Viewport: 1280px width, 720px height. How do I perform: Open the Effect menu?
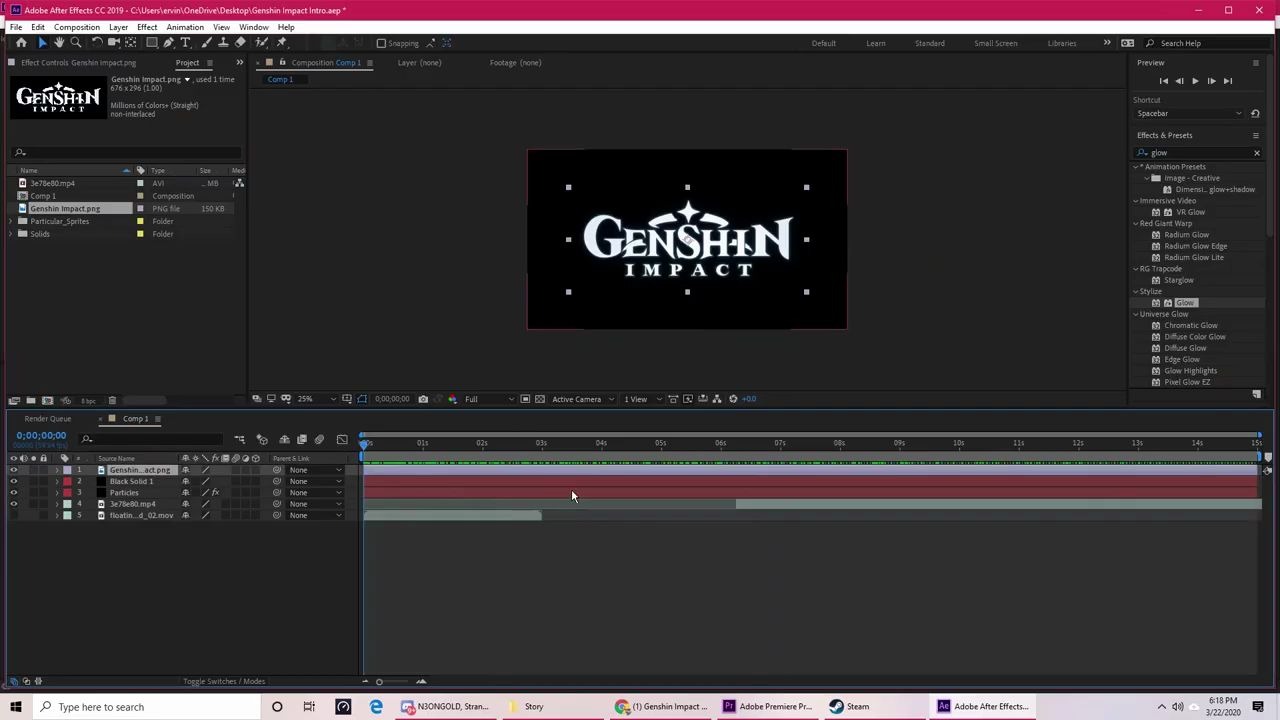pyautogui.click(x=147, y=27)
